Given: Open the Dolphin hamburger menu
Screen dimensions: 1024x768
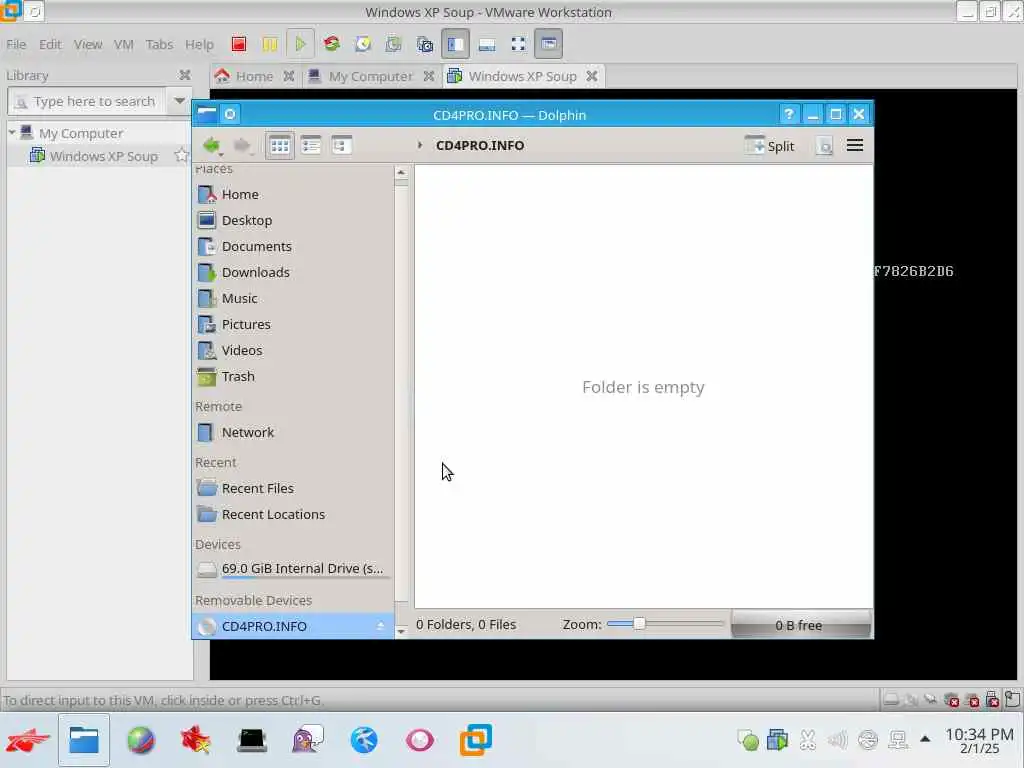Looking at the screenshot, I should point(855,145).
